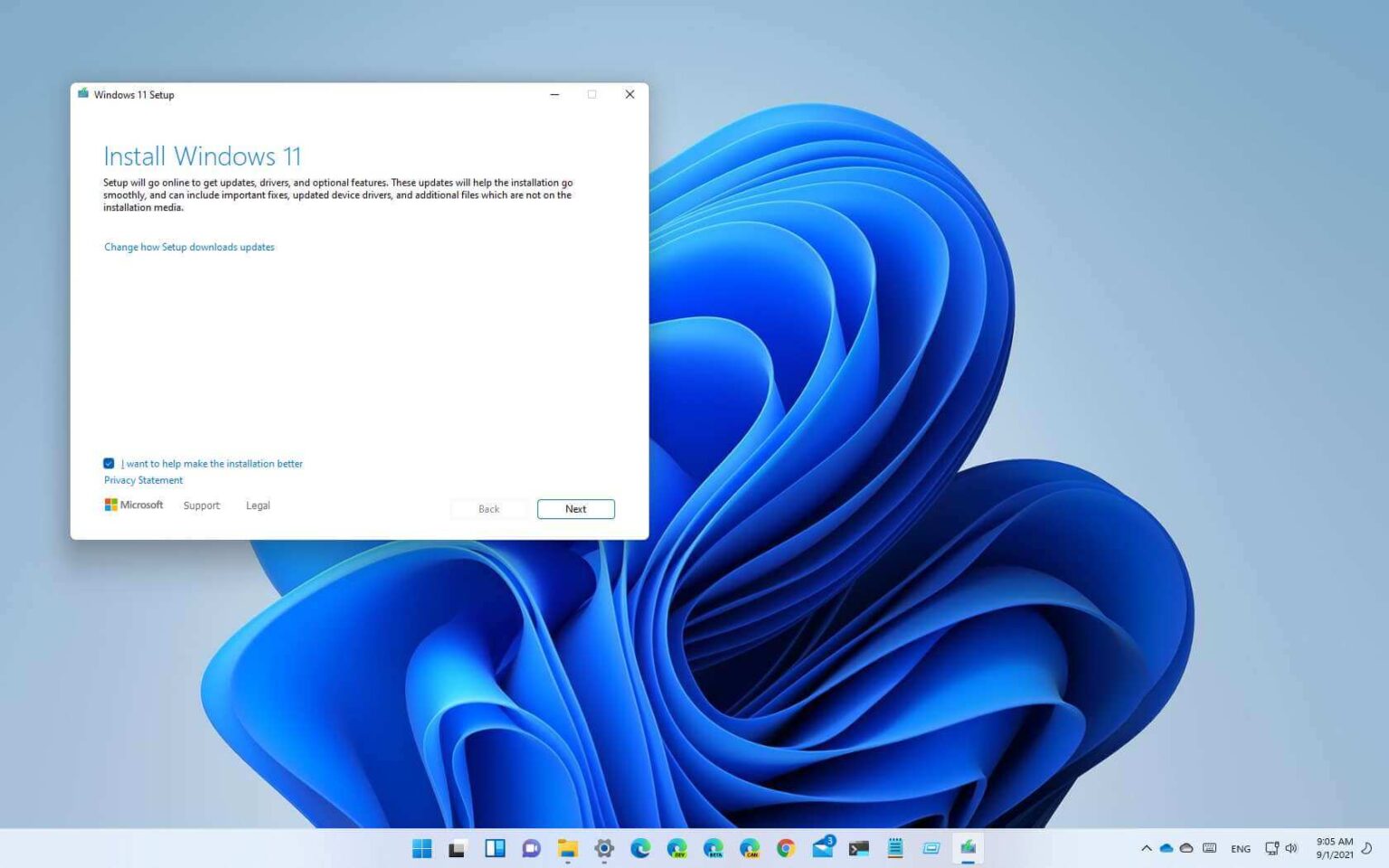1389x868 pixels.
Task: Launch Edge Canary from the taskbar
Action: (749, 848)
